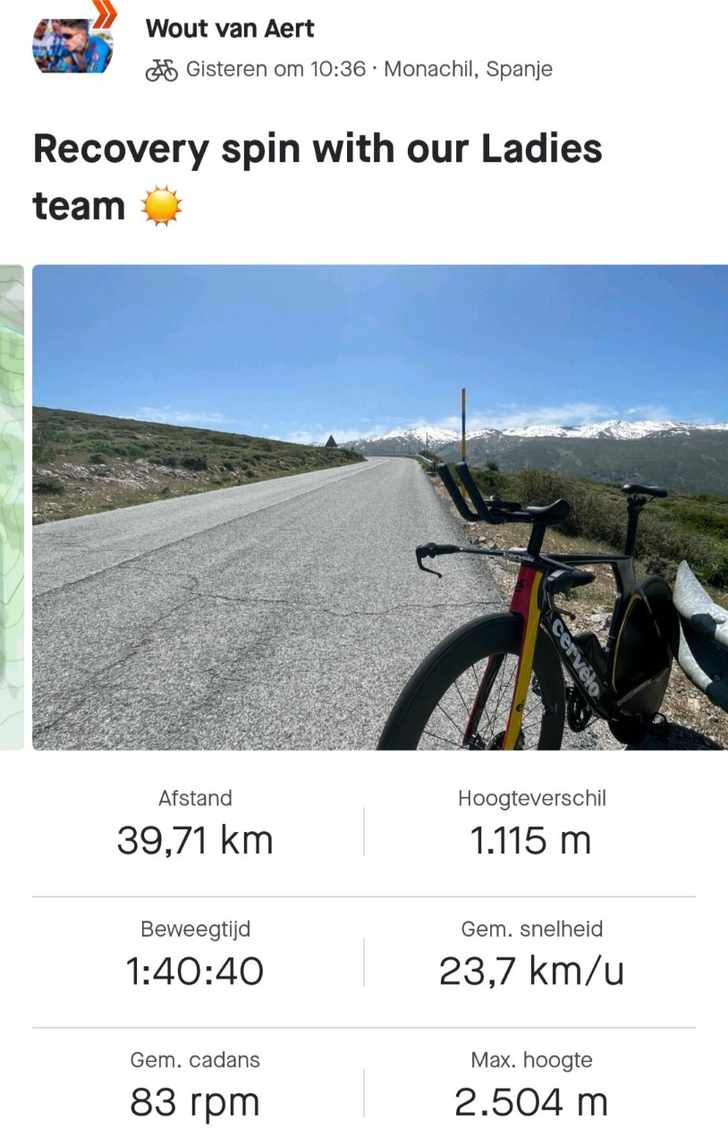The image size is (728, 1145).
Task: Click the bicycle ride type icon
Action: click(161, 70)
